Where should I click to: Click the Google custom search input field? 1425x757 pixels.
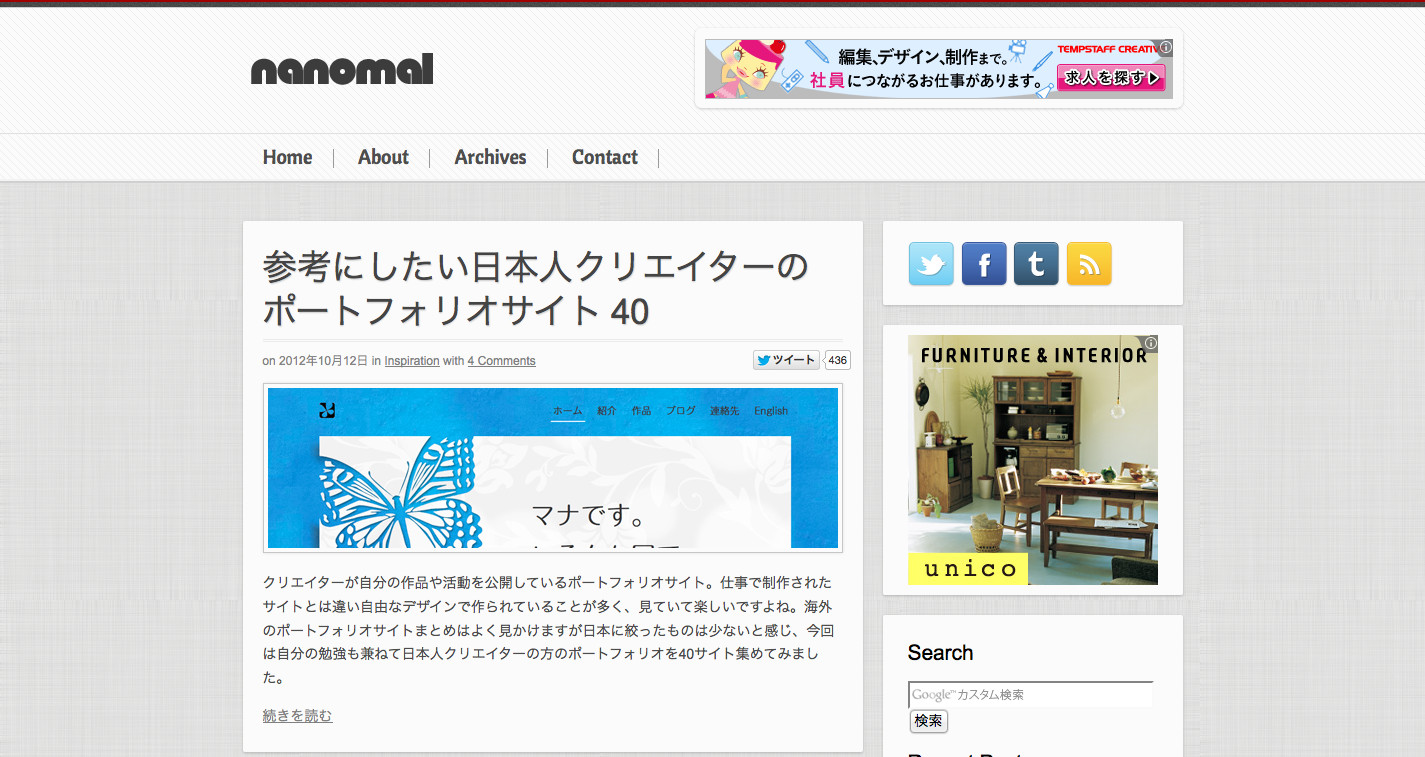pos(1030,694)
